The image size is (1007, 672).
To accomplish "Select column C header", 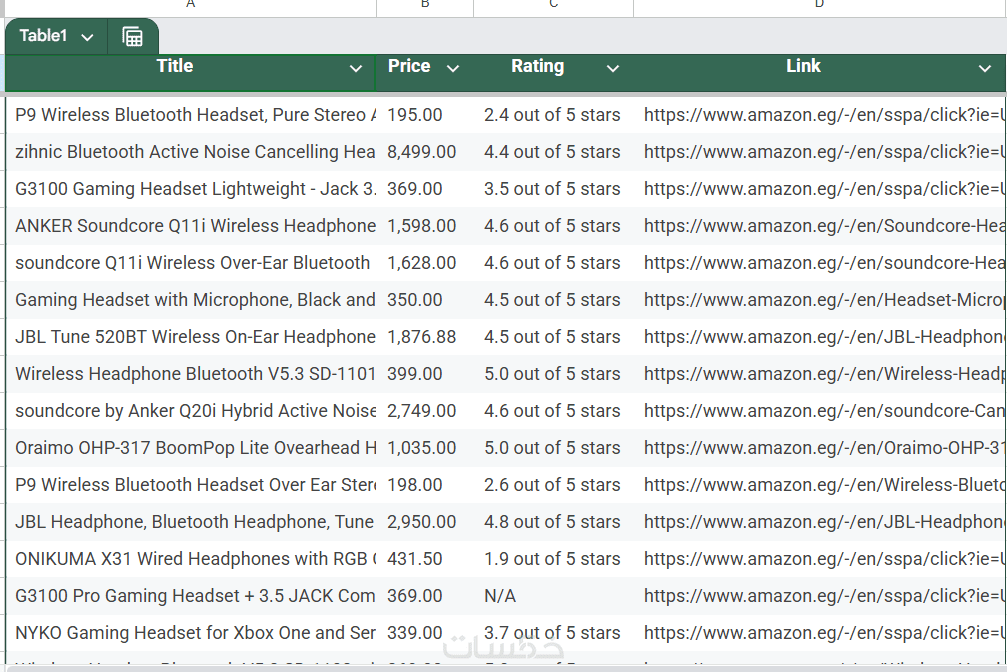I will (553, 6).
